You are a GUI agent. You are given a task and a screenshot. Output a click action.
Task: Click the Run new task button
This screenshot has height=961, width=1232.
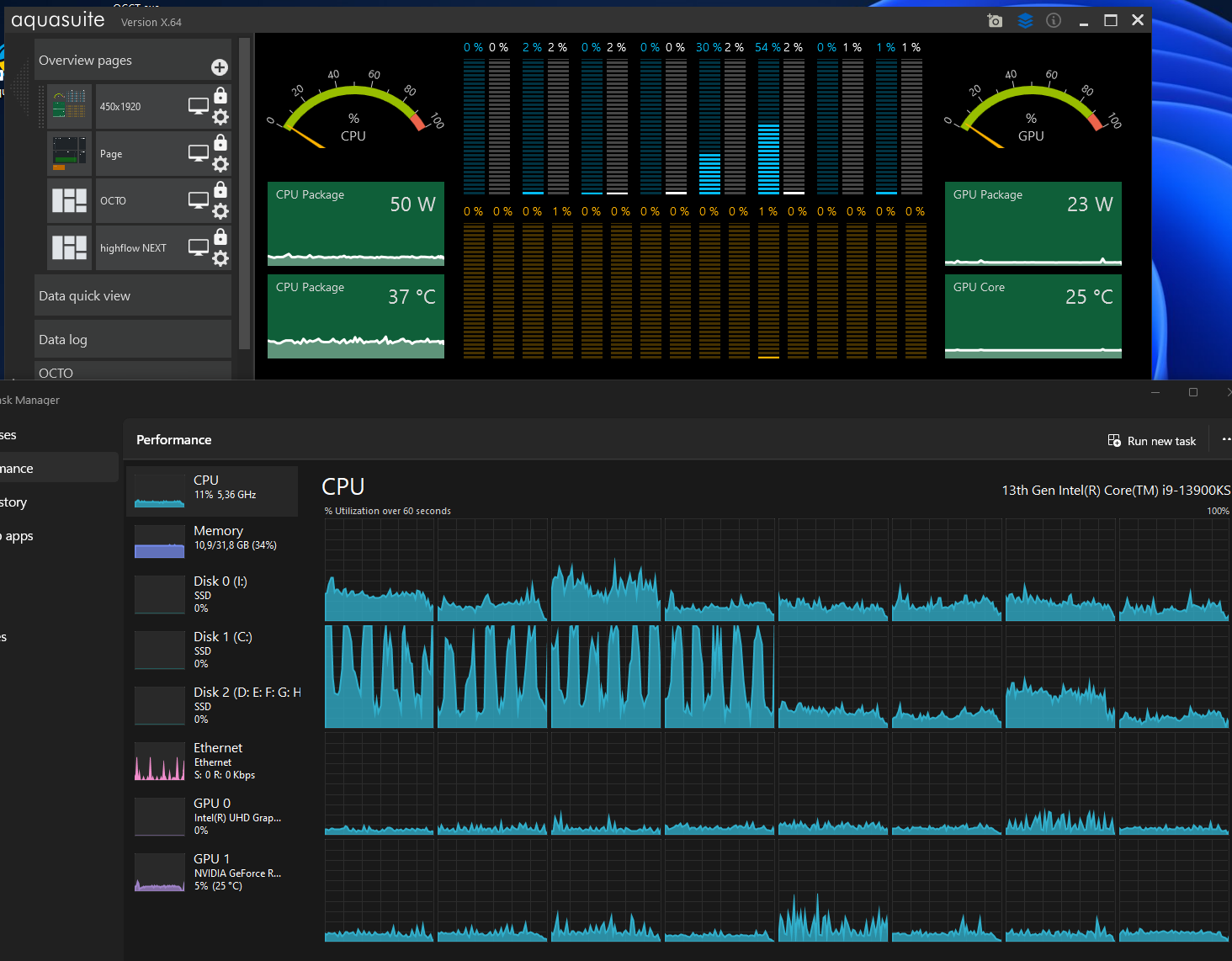[x=1152, y=441]
